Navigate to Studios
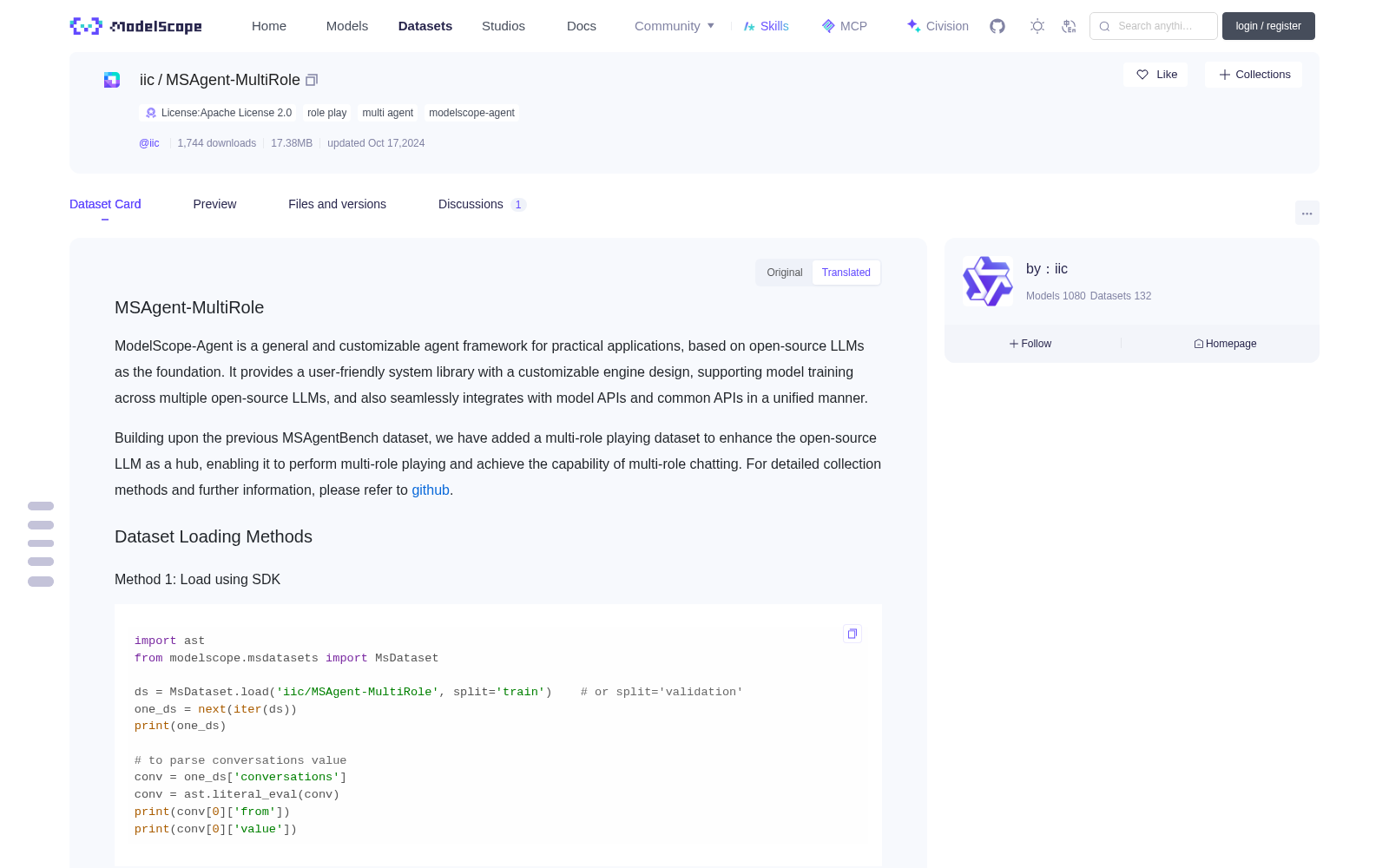 click(504, 26)
